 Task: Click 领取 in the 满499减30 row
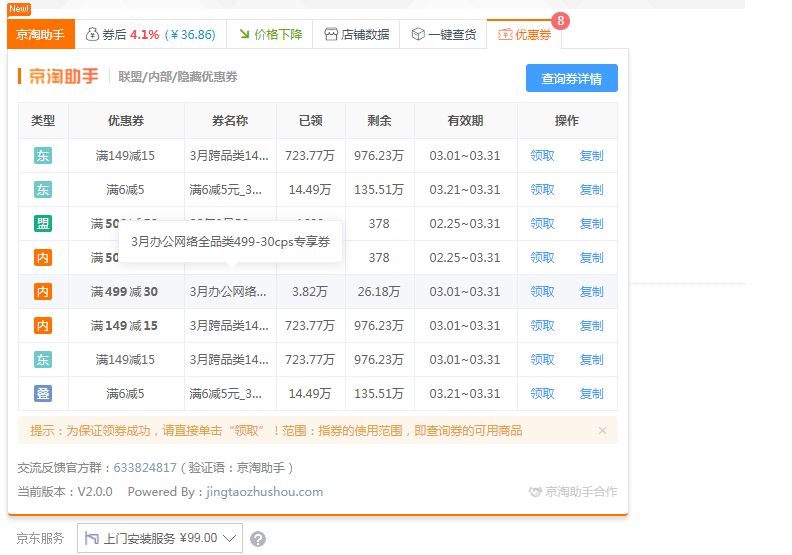tap(542, 291)
